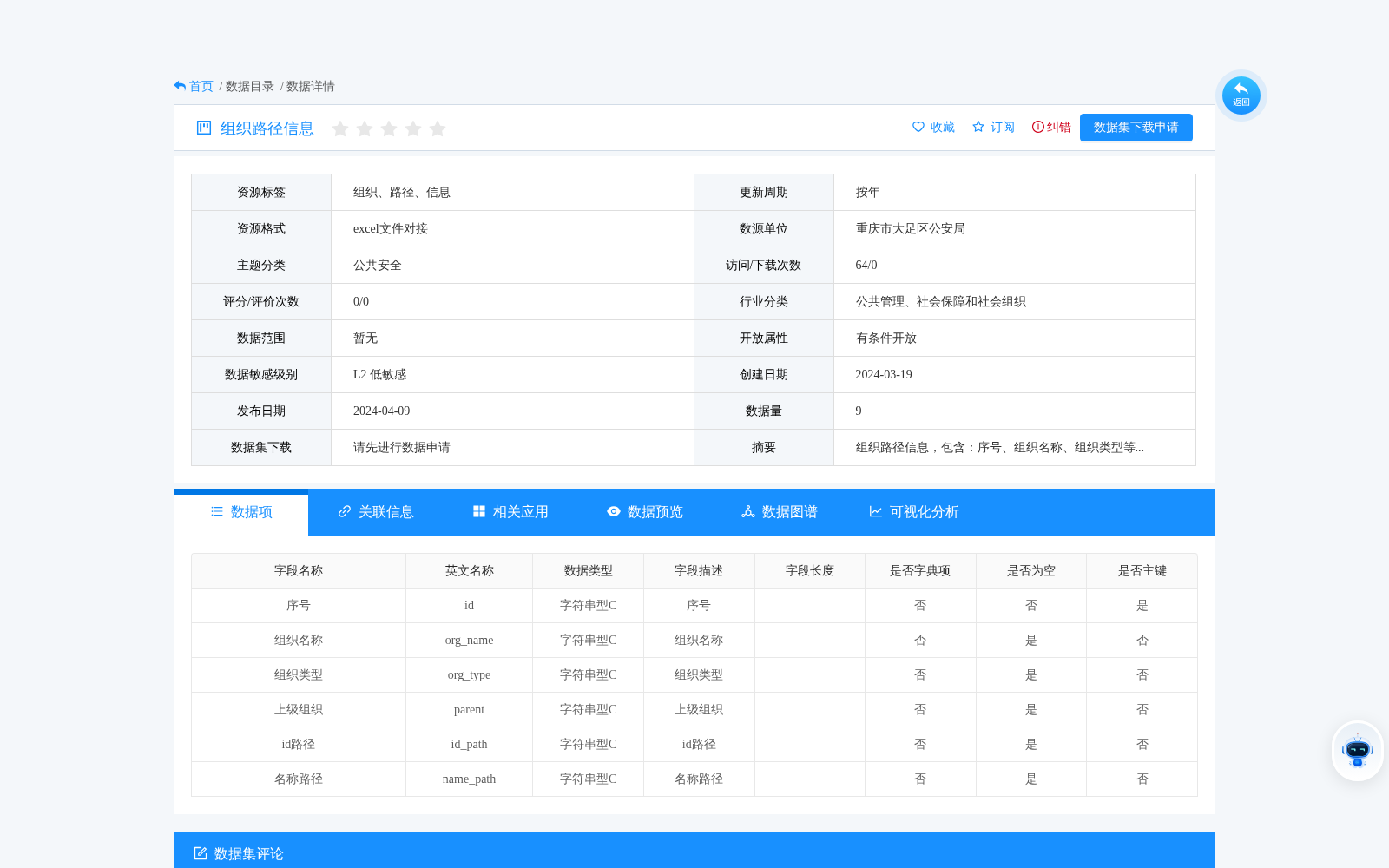Click the 是否主键 column header
This screenshot has height=868, width=1389.
point(1142,571)
